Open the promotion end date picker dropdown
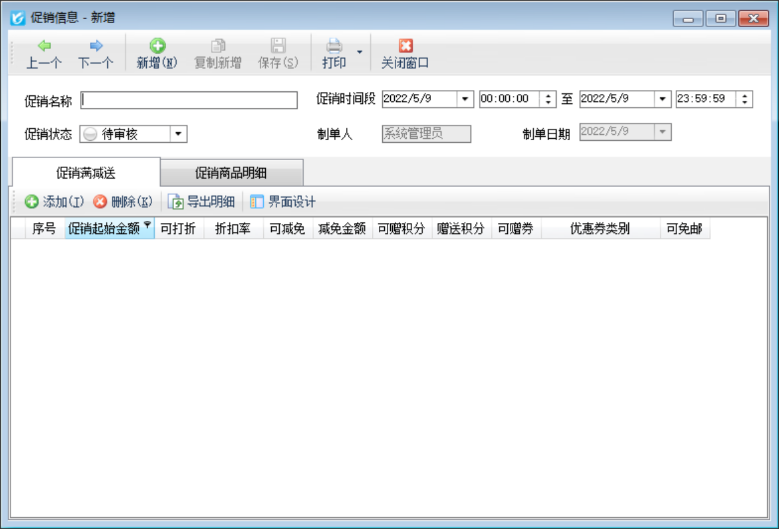Image resolution: width=779 pixels, height=529 pixels. point(662,99)
